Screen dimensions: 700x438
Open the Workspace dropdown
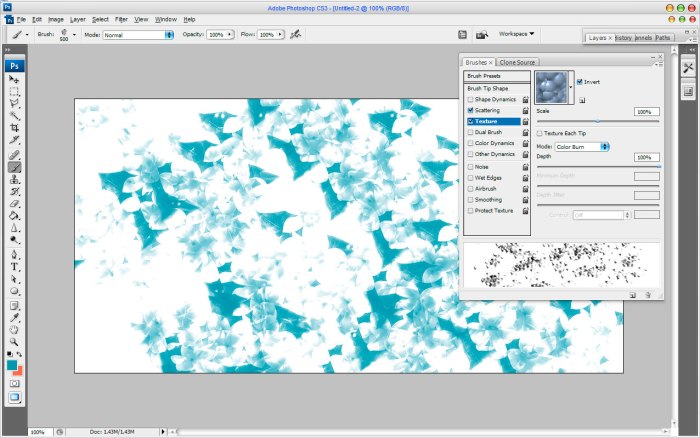coord(517,34)
